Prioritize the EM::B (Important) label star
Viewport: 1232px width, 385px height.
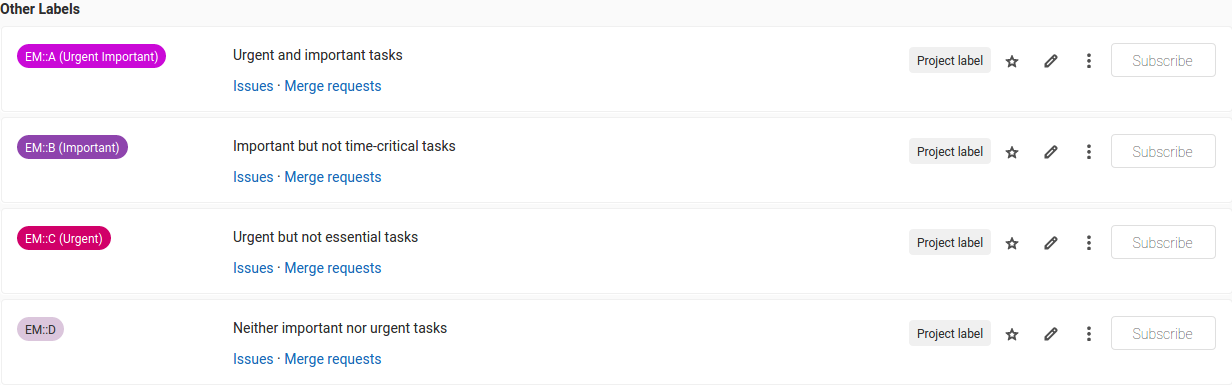(1011, 152)
